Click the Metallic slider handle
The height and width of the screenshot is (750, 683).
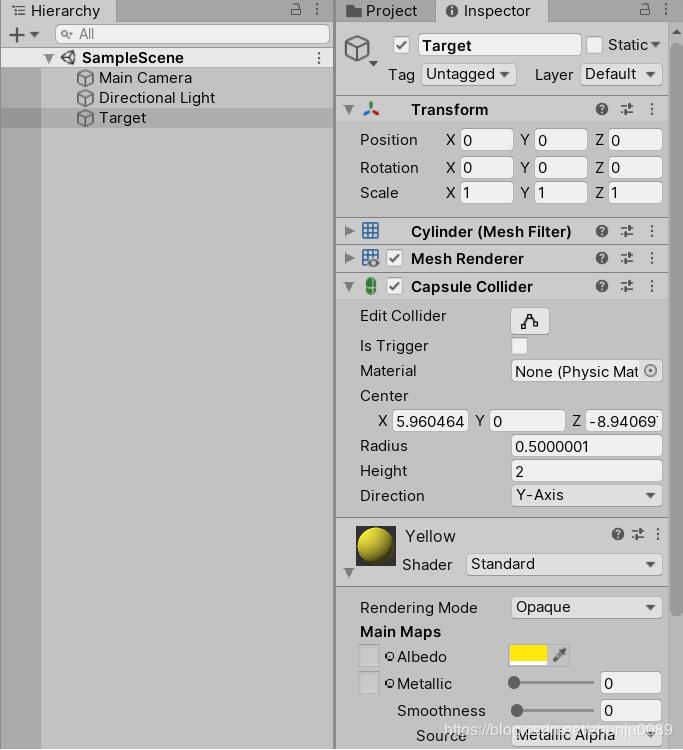(x=514, y=683)
